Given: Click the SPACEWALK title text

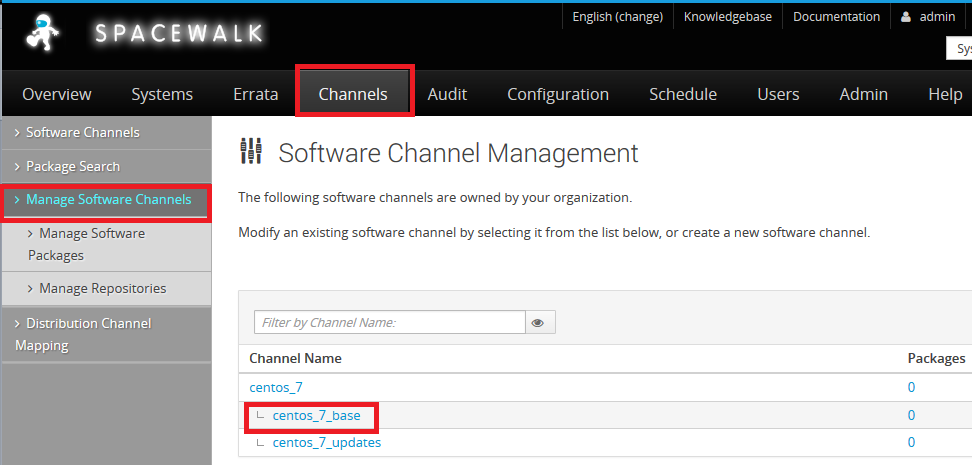Looking at the screenshot, I should (179, 33).
